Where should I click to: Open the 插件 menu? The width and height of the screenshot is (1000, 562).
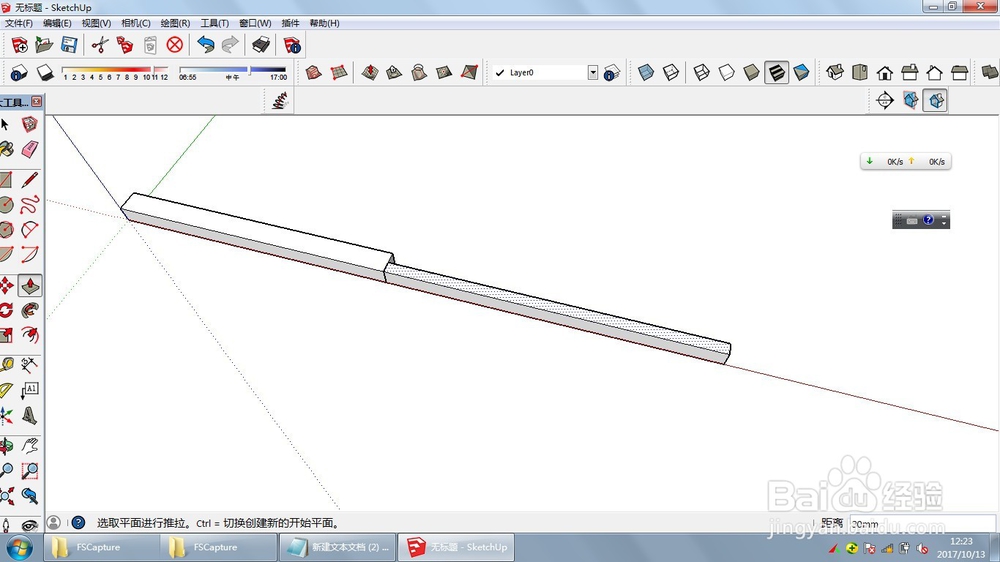[290, 23]
